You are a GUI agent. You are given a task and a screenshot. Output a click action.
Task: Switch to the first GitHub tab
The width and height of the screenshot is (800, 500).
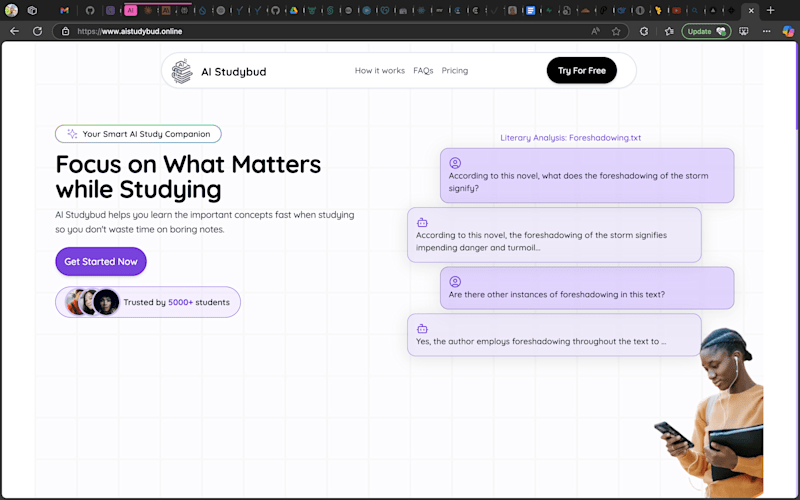click(90, 10)
